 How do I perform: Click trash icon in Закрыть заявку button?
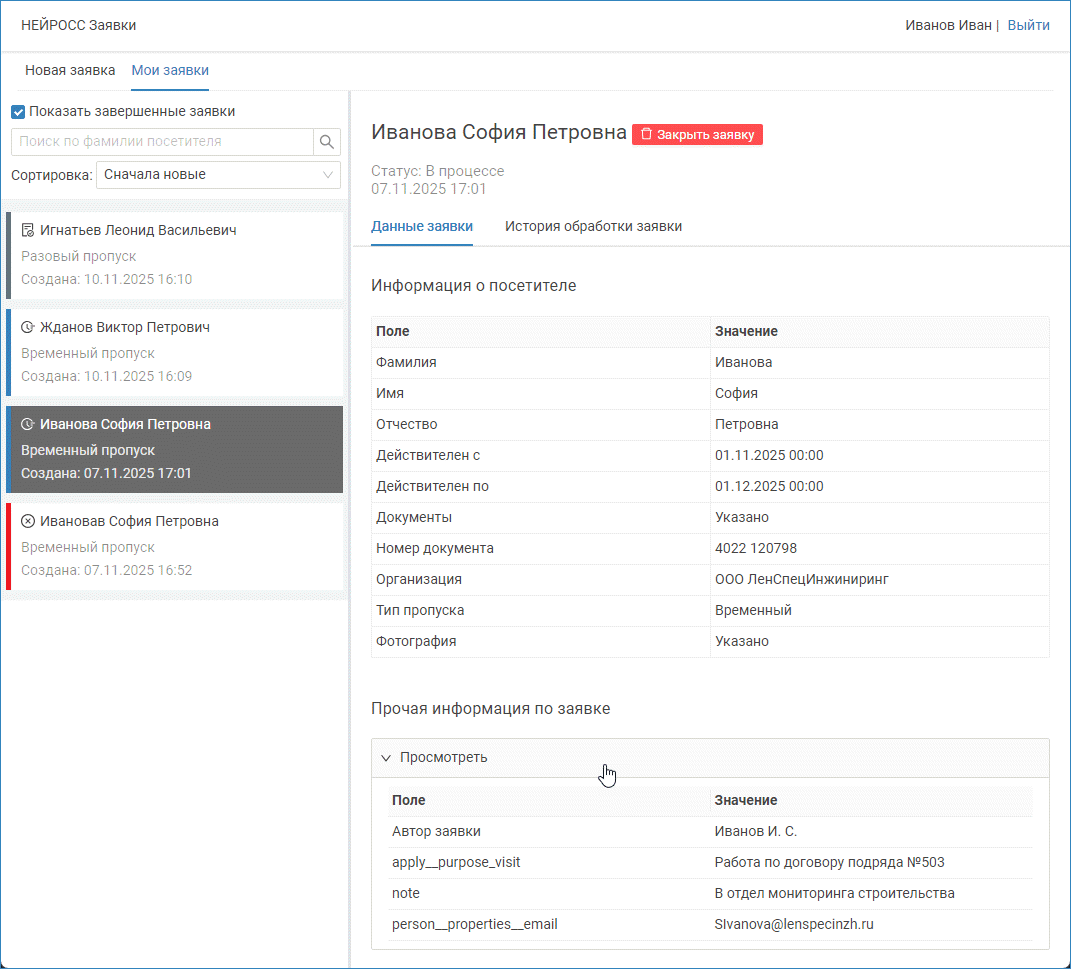pyautogui.click(x=646, y=134)
